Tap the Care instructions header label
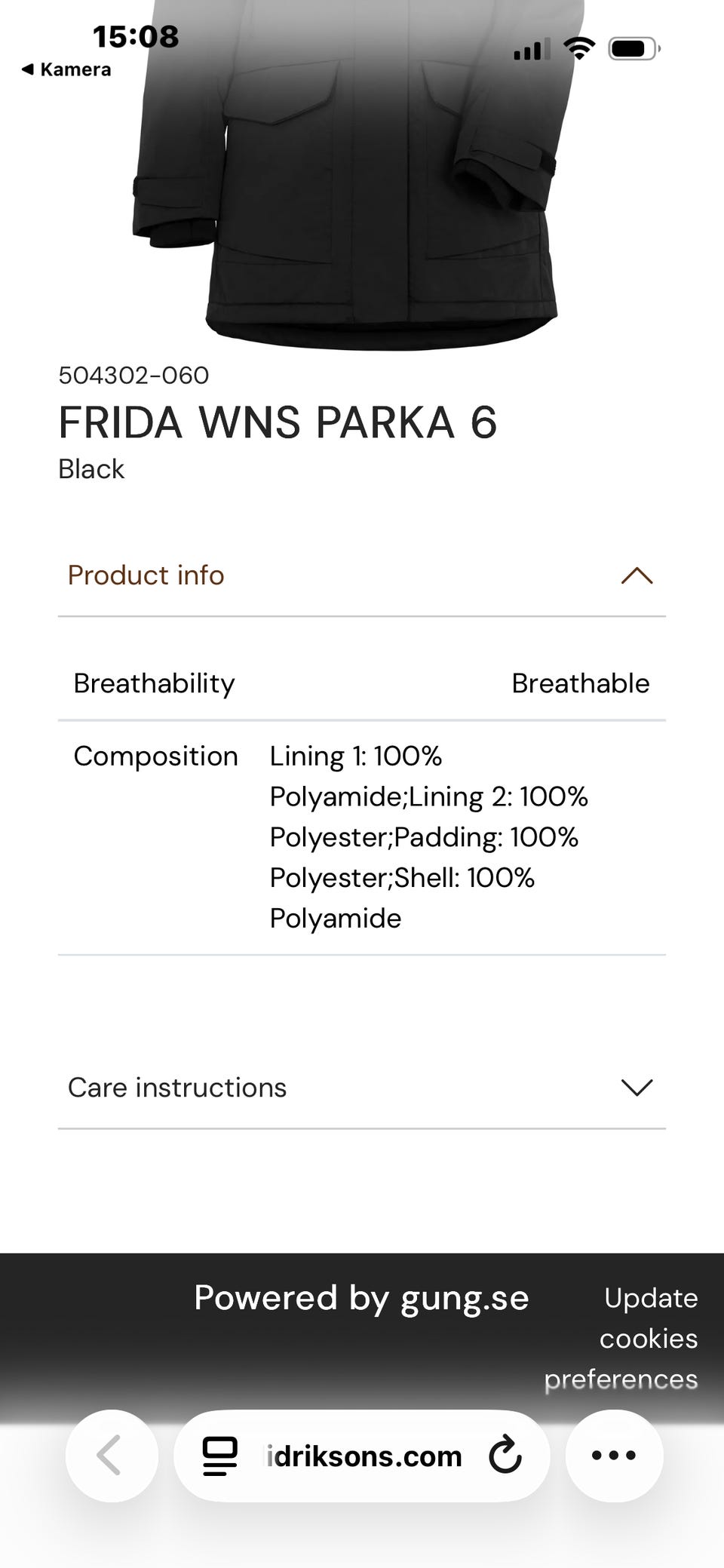 click(177, 1088)
